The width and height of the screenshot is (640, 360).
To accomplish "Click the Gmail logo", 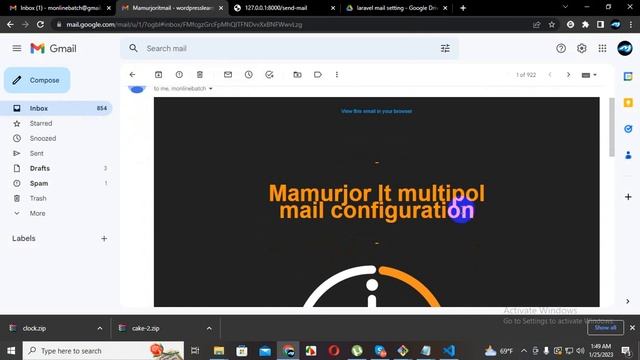I will (x=53, y=49).
